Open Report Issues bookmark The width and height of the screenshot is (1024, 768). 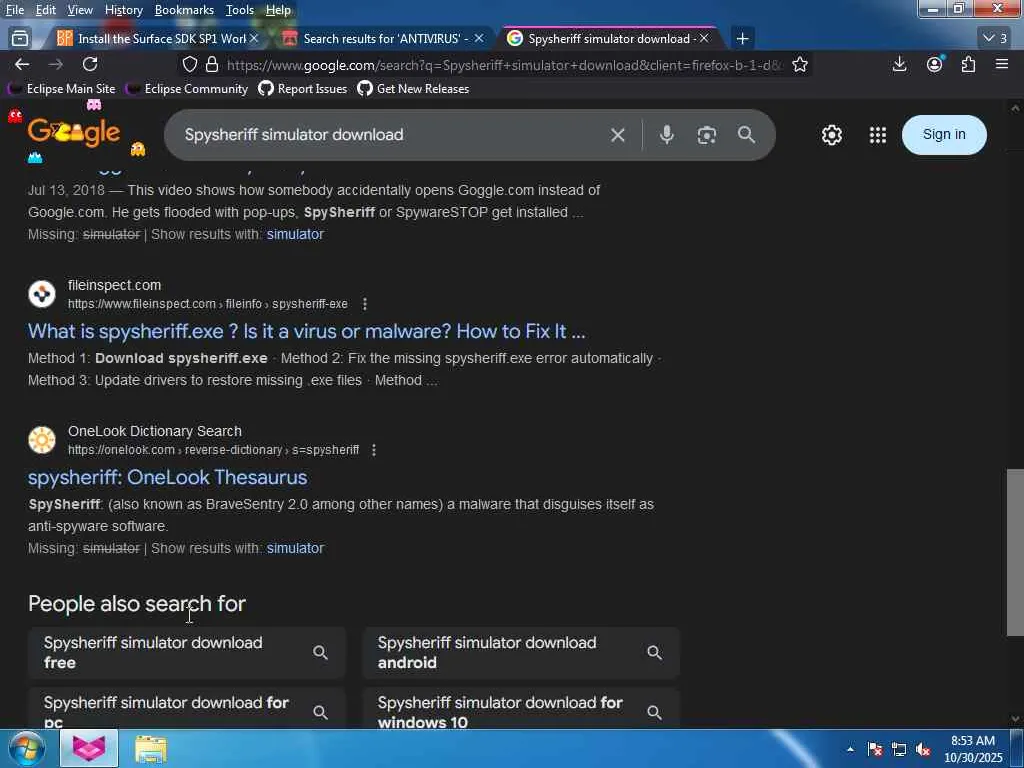(x=303, y=89)
